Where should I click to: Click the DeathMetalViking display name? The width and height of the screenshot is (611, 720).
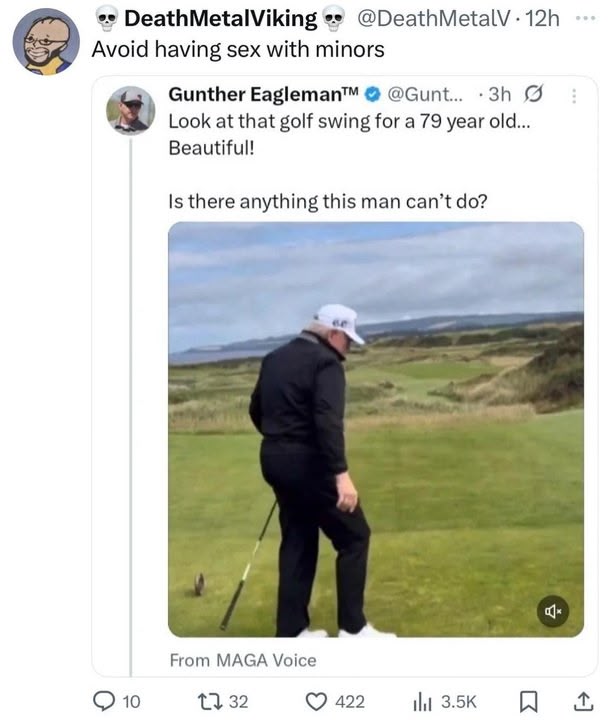pyautogui.click(x=219, y=18)
